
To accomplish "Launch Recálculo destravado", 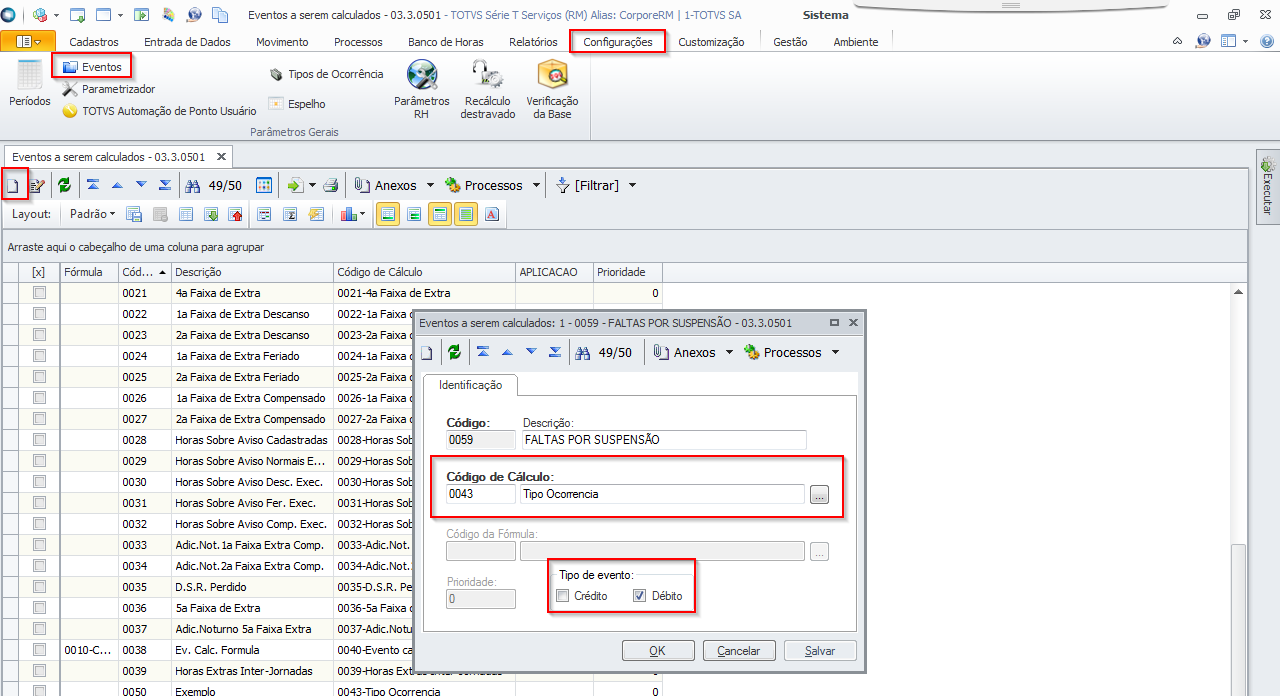I will (488, 90).
